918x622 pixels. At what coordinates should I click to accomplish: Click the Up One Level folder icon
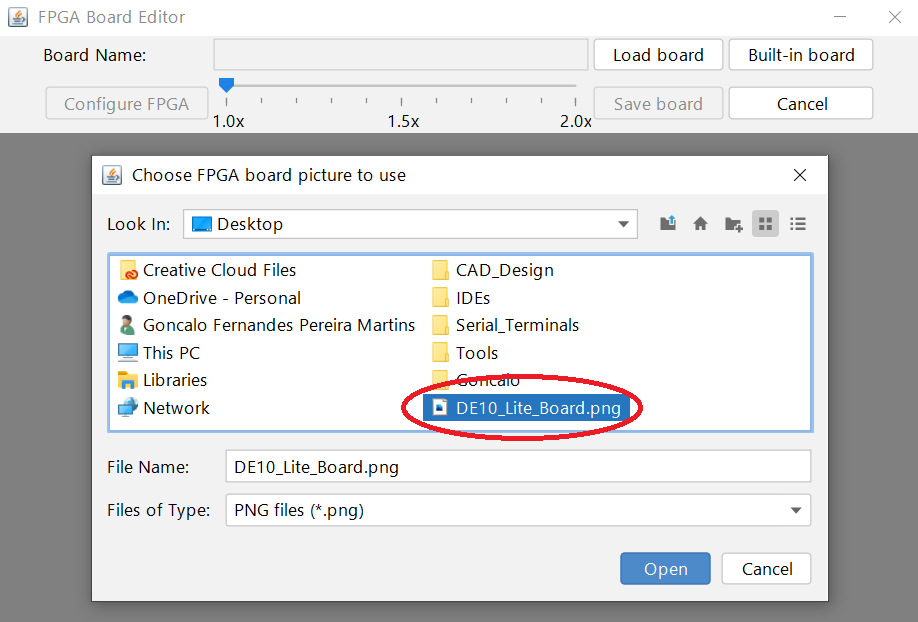click(x=668, y=224)
